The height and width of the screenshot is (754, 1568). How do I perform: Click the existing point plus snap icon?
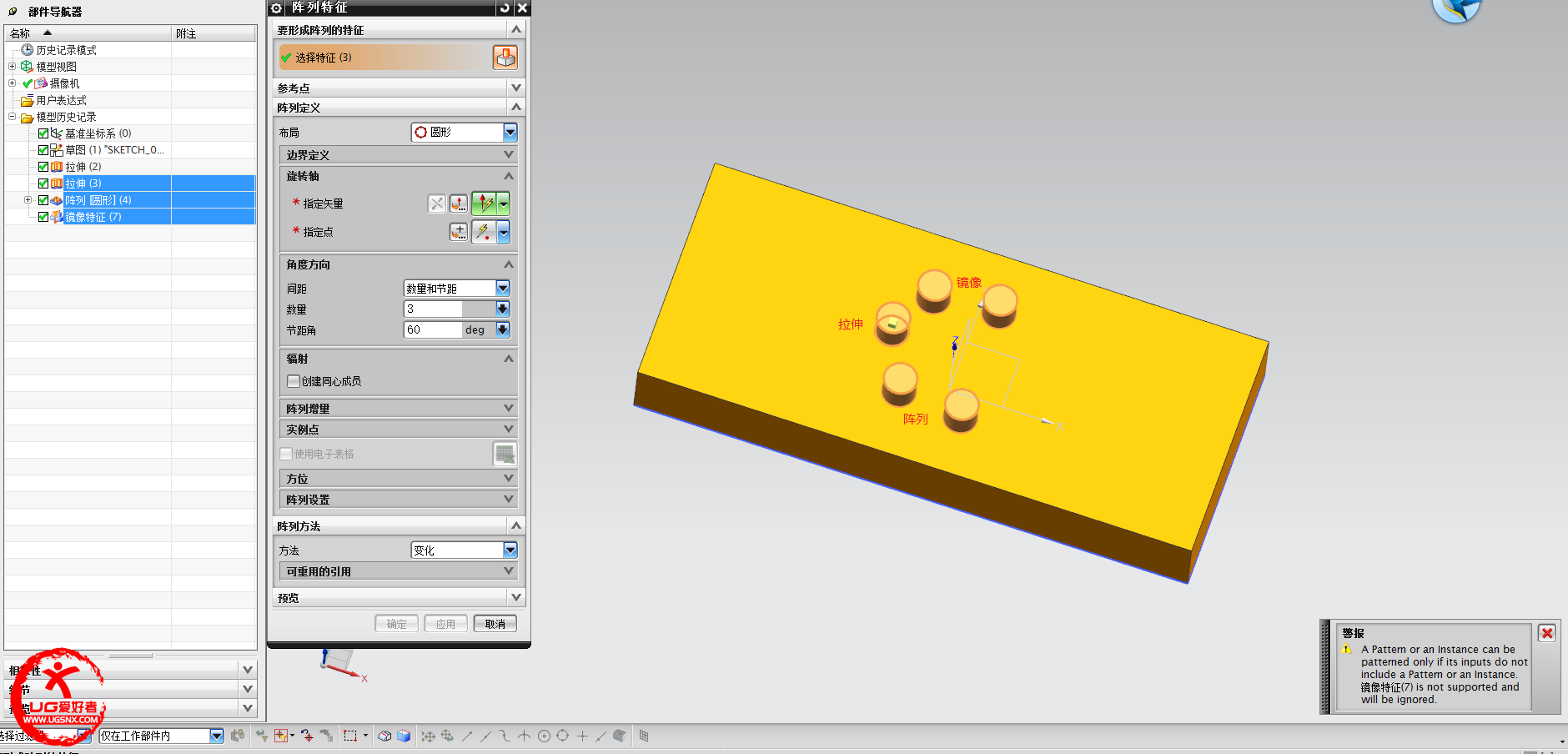(582, 736)
